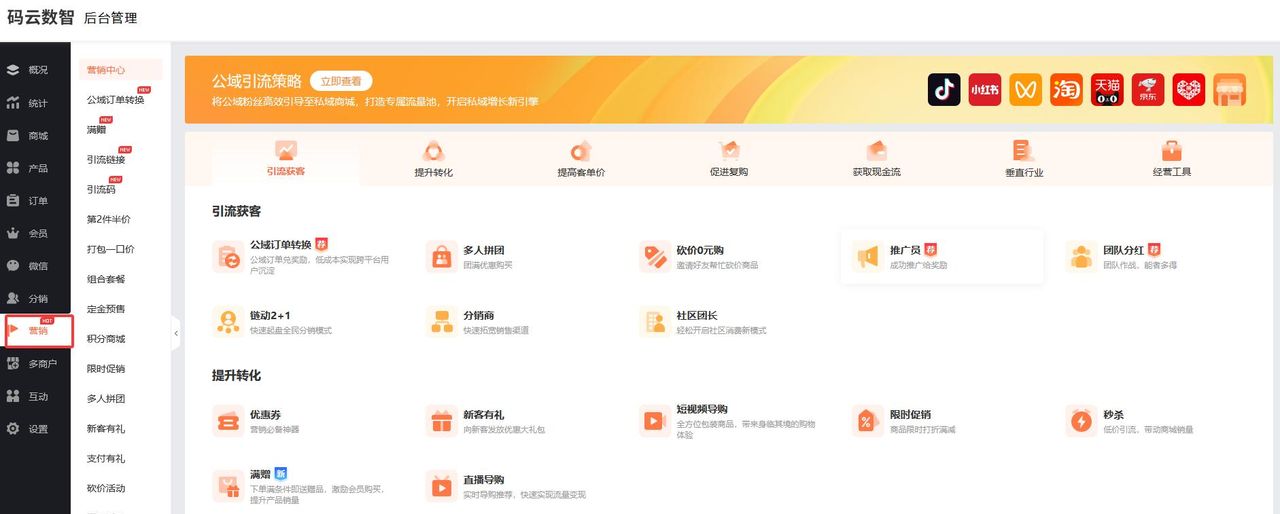Open the 短视频导购 video icon

click(655, 421)
